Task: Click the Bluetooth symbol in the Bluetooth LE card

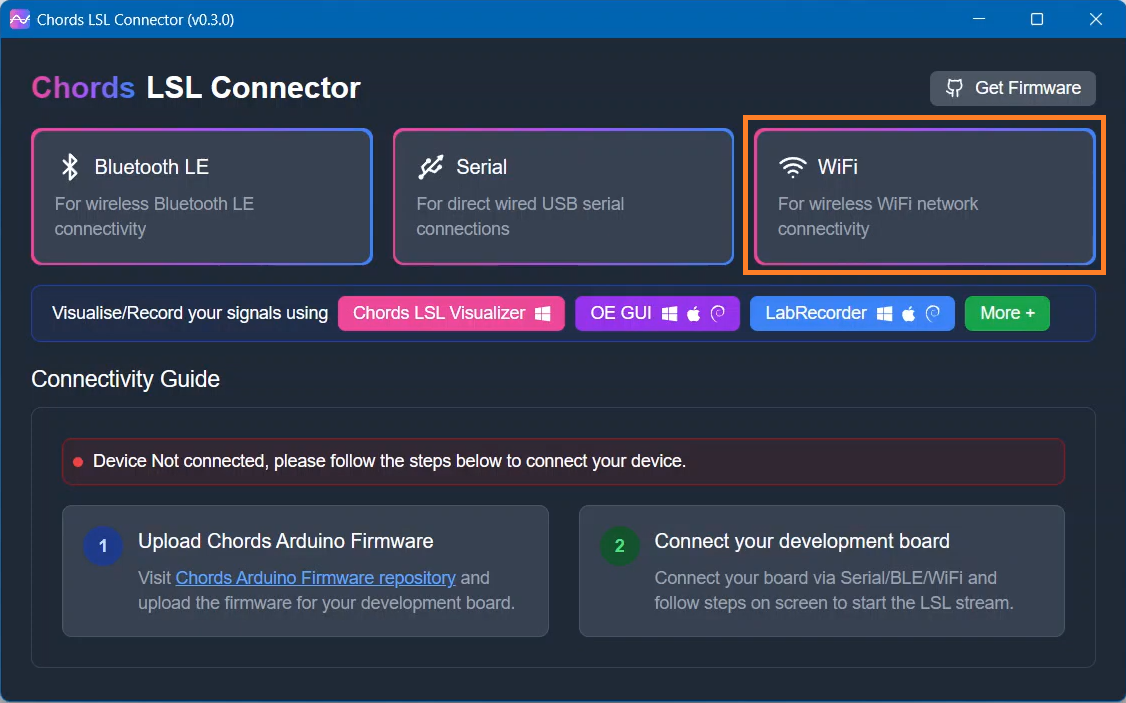Action: click(69, 167)
